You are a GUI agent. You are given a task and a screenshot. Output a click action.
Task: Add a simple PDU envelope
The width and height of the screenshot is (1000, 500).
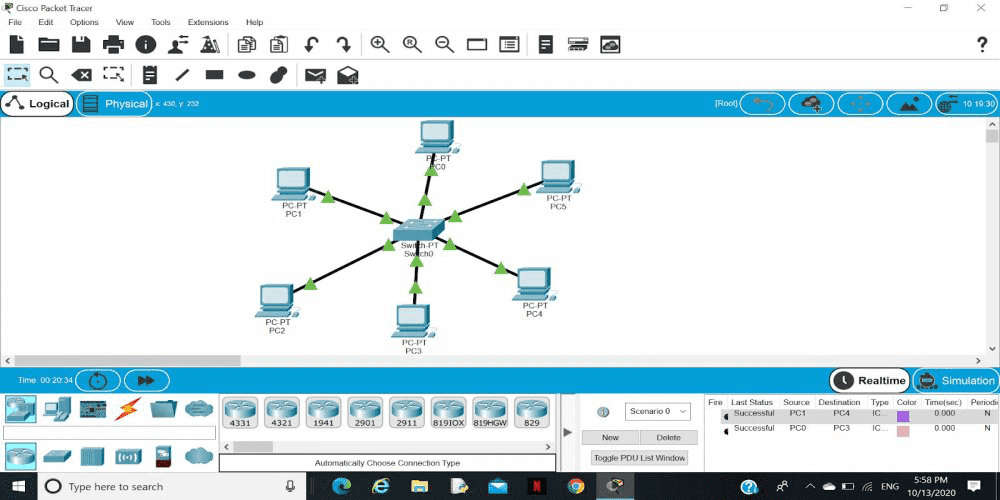click(316, 76)
